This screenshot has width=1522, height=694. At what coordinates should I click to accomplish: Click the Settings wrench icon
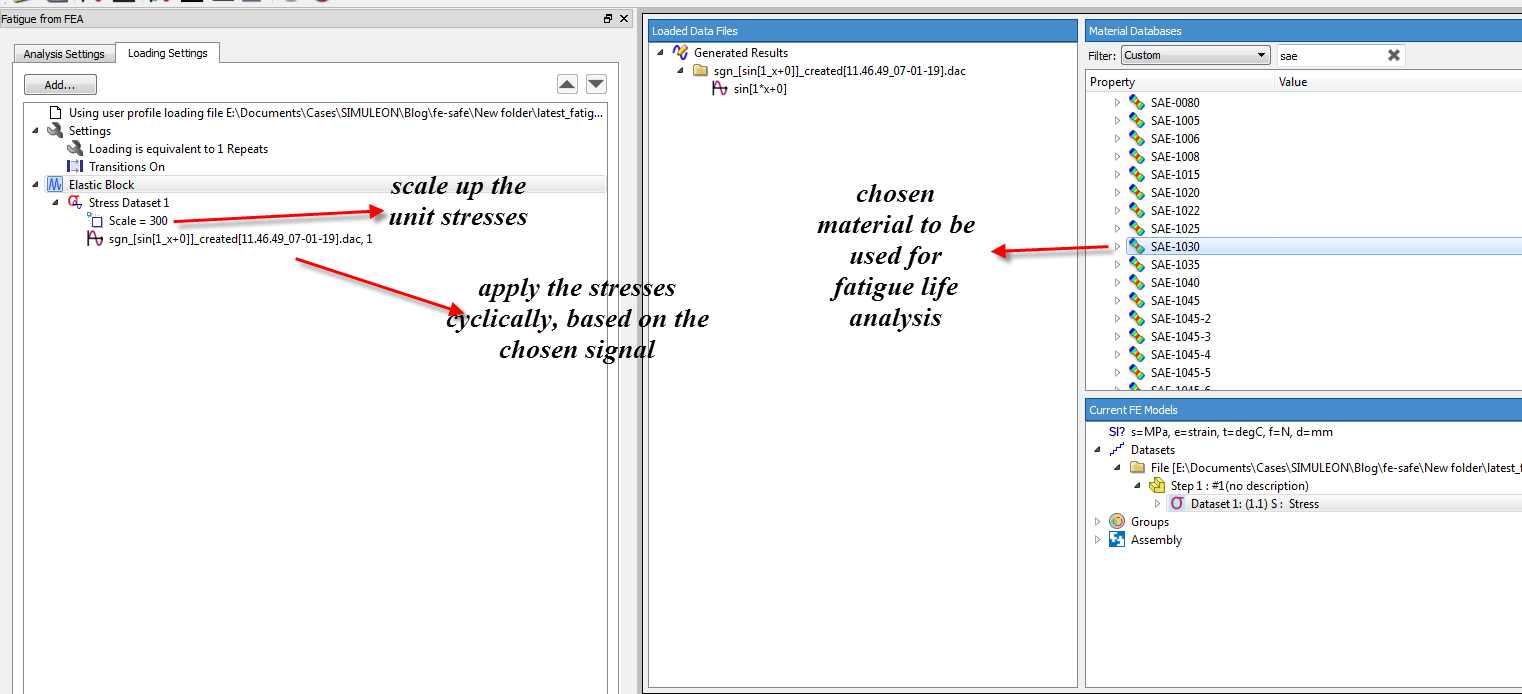(55, 130)
